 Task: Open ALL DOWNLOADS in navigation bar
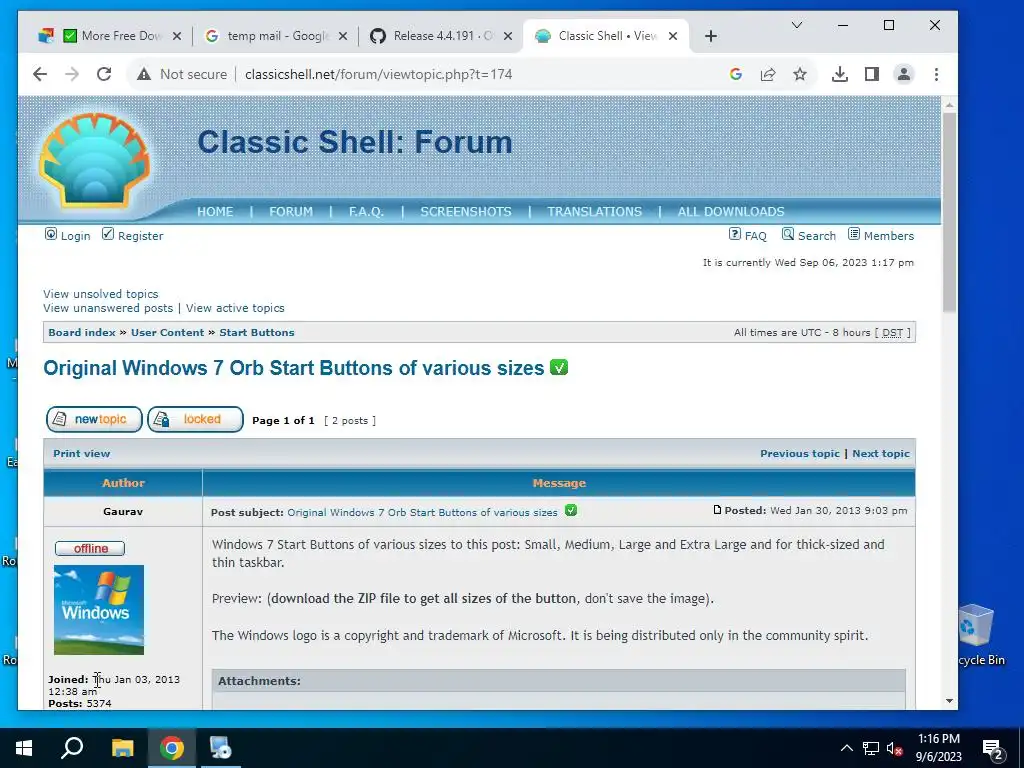[x=731, y=212]
